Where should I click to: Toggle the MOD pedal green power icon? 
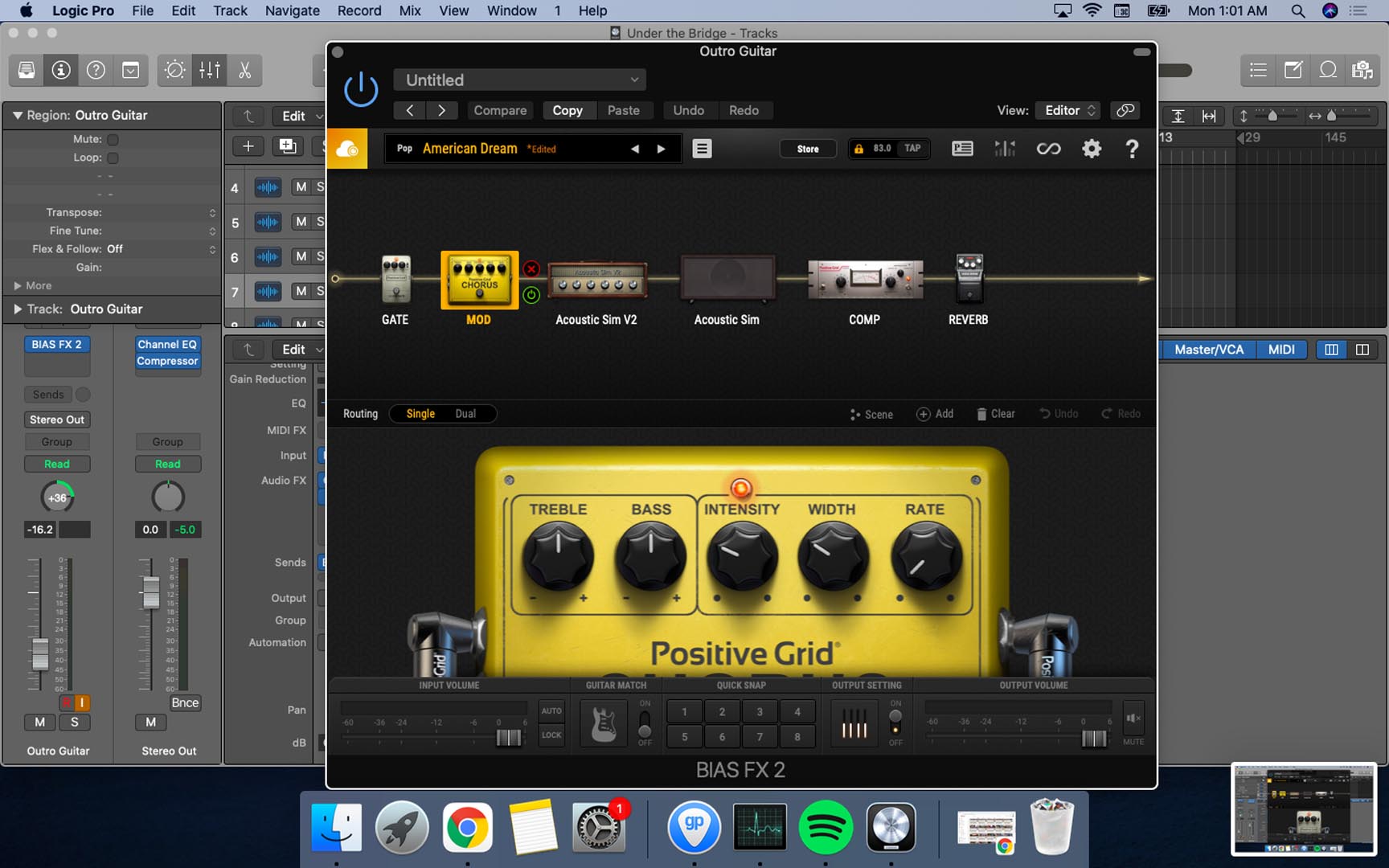pos(531,295)
